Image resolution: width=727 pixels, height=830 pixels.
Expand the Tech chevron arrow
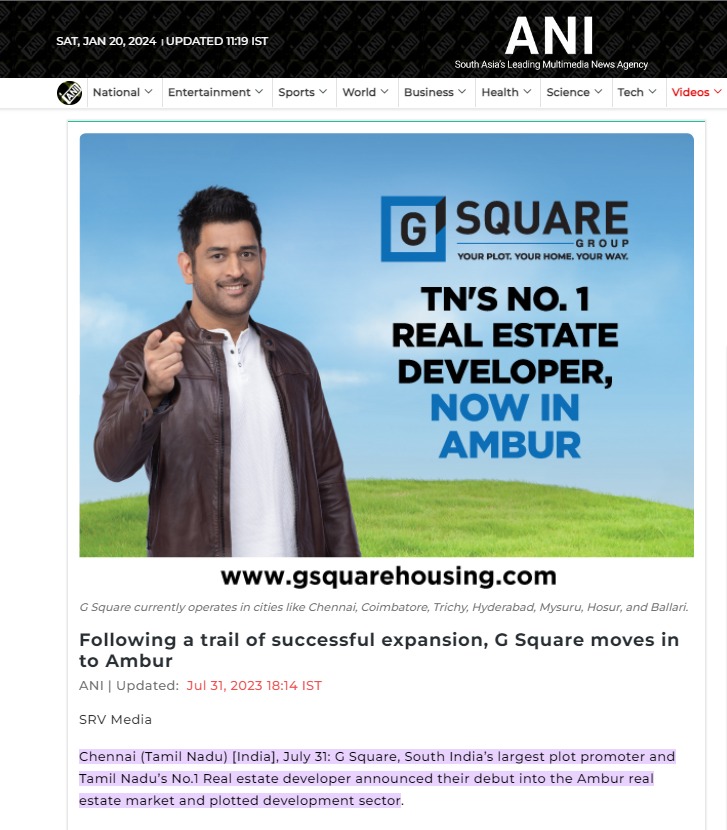tap(652, 92)
